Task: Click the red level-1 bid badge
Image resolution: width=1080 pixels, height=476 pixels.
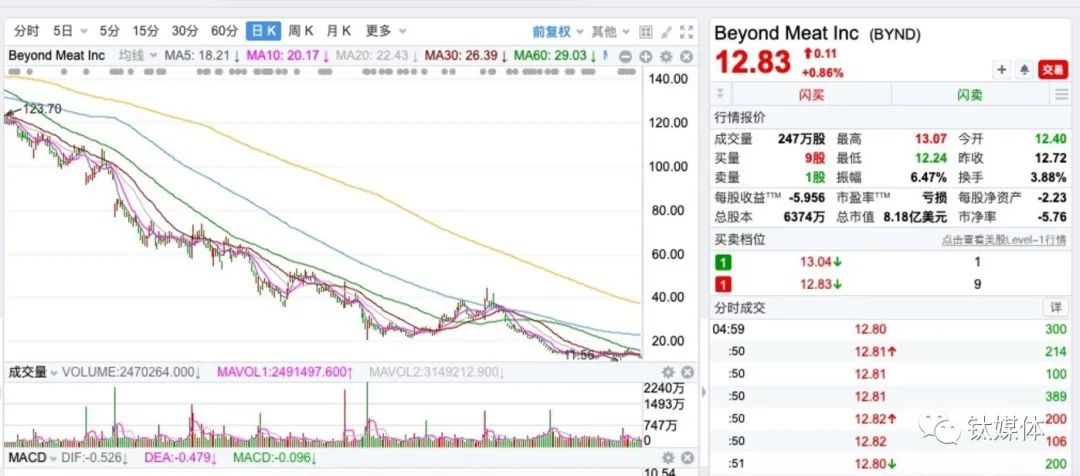Action: [x=723, y=284]
